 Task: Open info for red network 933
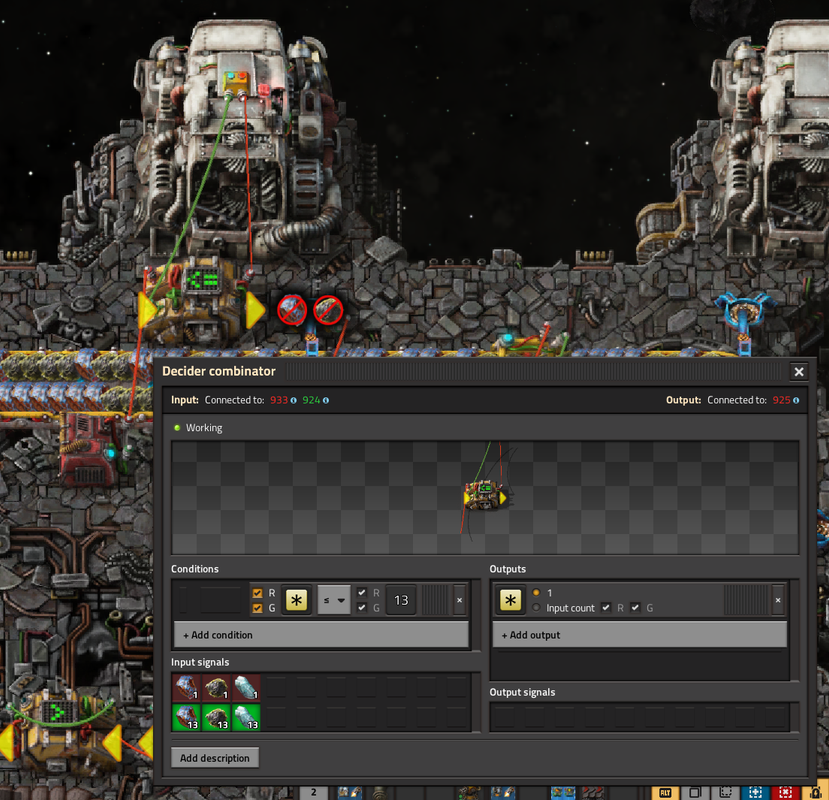click(293, 400)
